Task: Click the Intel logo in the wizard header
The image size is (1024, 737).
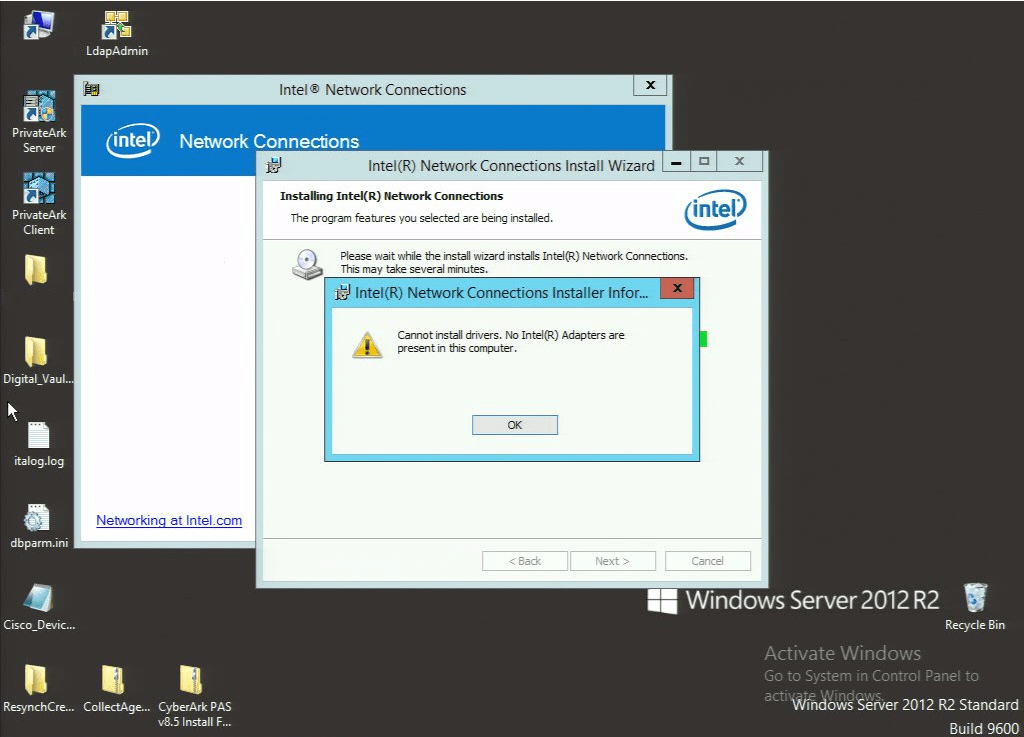Action: pyautogui.click(x=715, y=208)
